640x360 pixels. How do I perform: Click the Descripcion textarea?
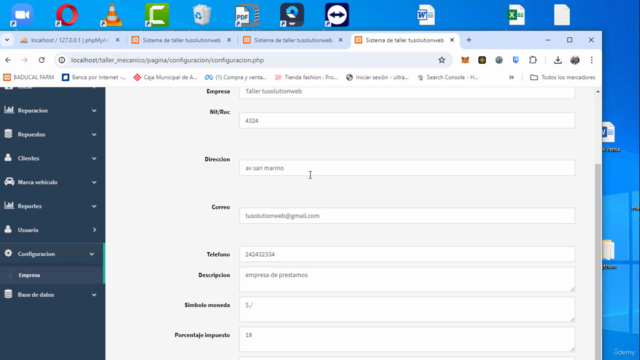tap(407, 279)
